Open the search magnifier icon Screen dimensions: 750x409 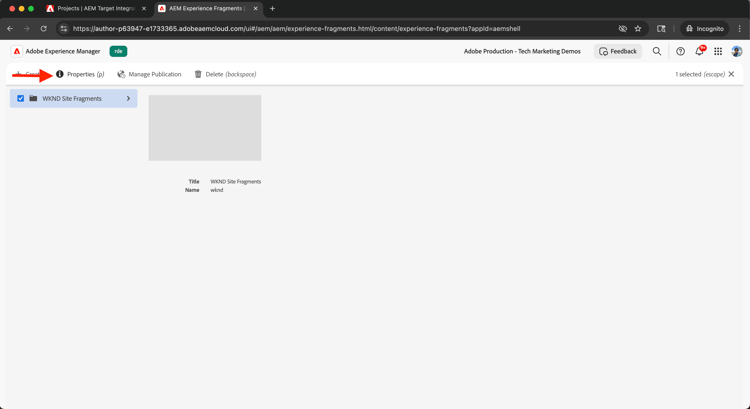click(657, 51)
